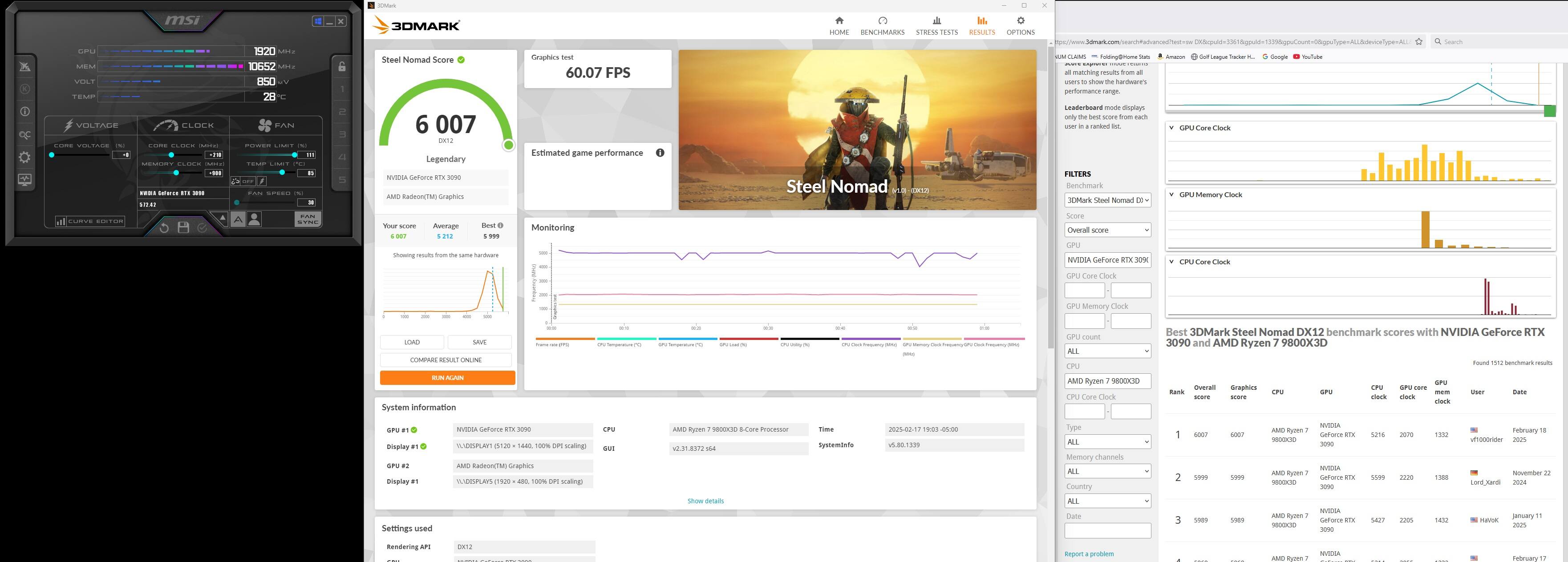Open 3DMark Benchmarks tab

pyautogui.click(x=882, y=26)
